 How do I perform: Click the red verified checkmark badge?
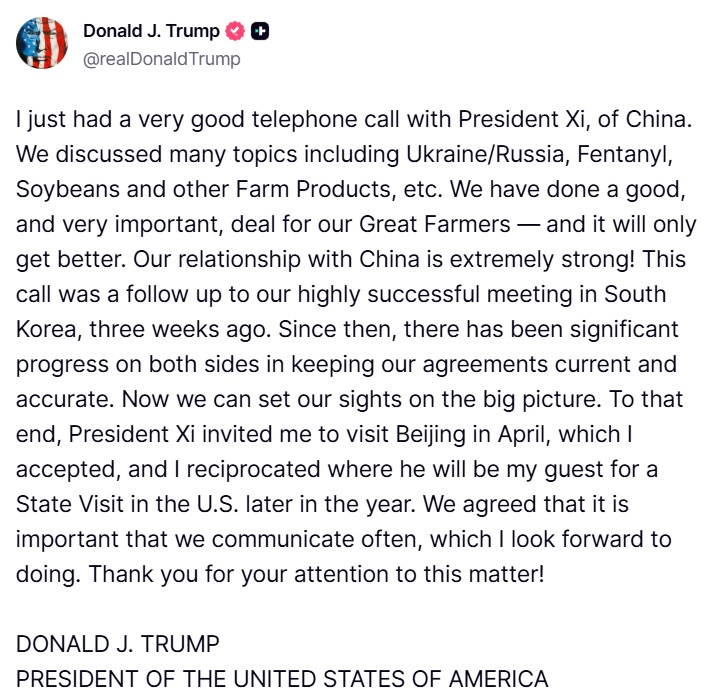pyautogui.click(x=235, y=31)
